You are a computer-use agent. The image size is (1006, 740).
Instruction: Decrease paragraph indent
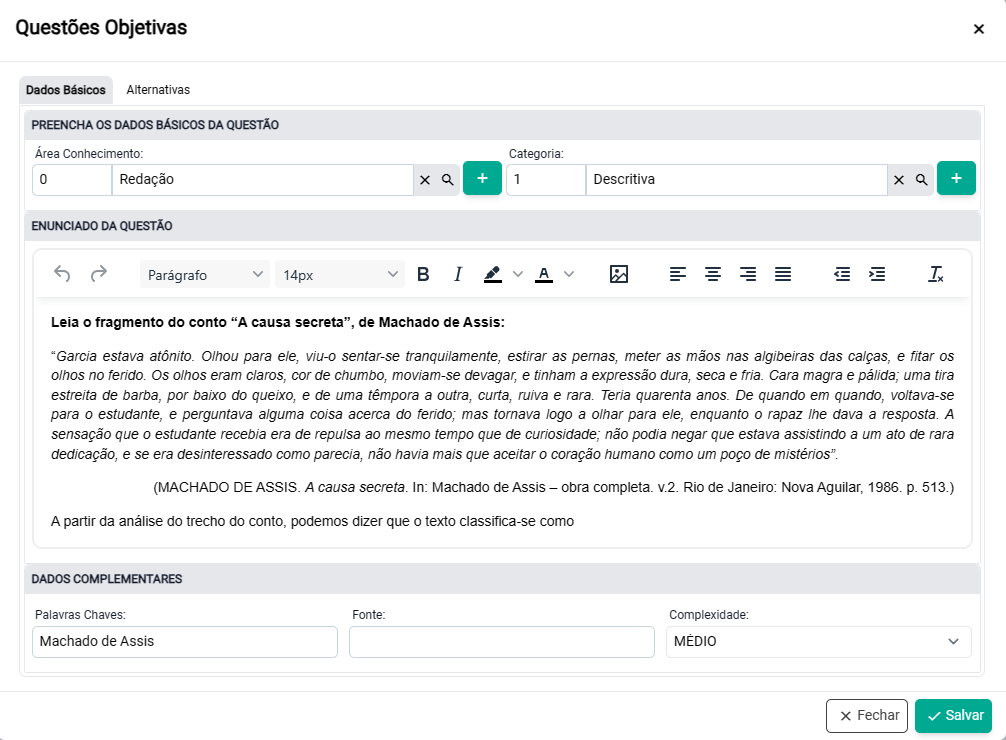842,275
